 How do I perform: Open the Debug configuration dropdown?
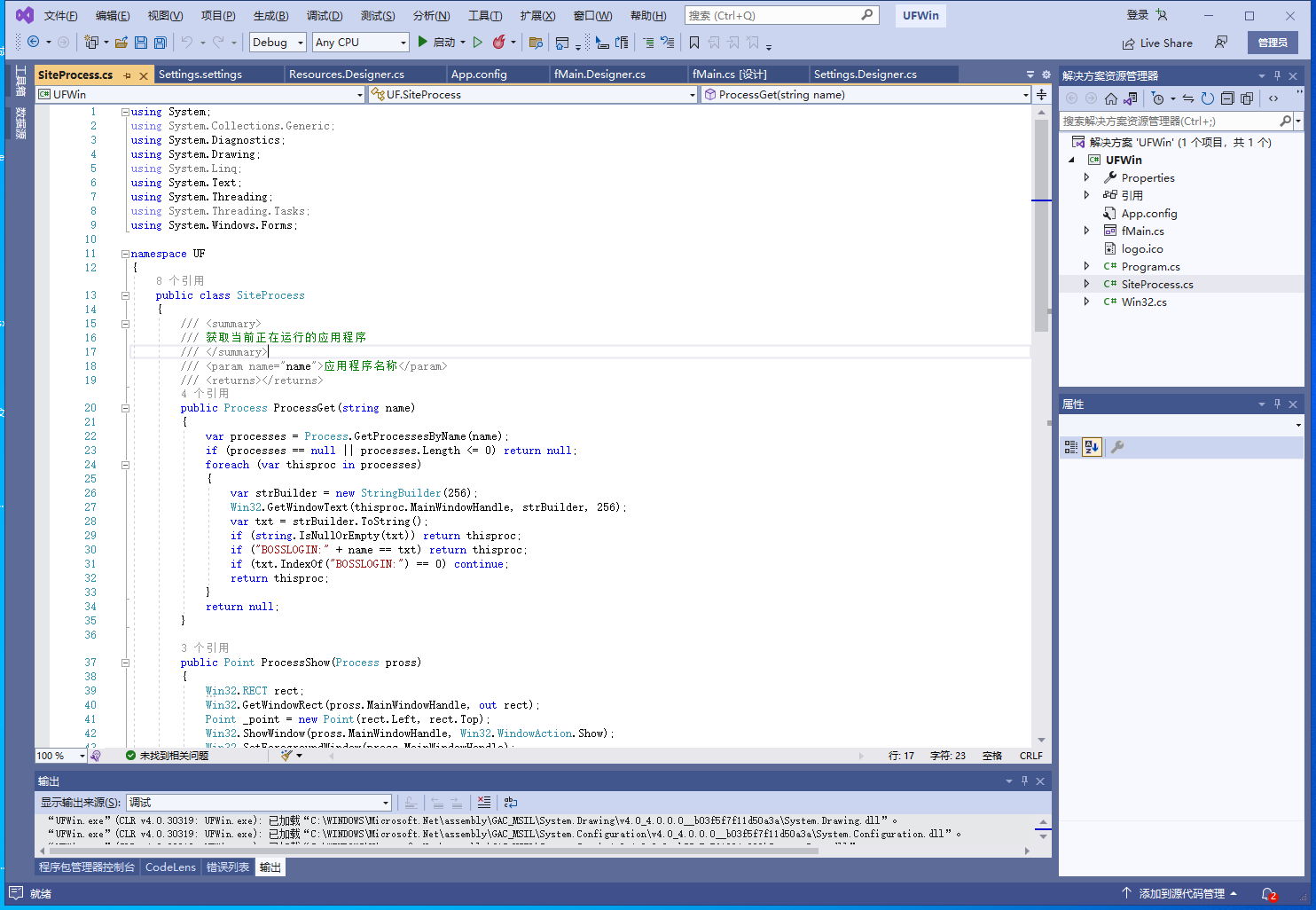click(278, 42)
